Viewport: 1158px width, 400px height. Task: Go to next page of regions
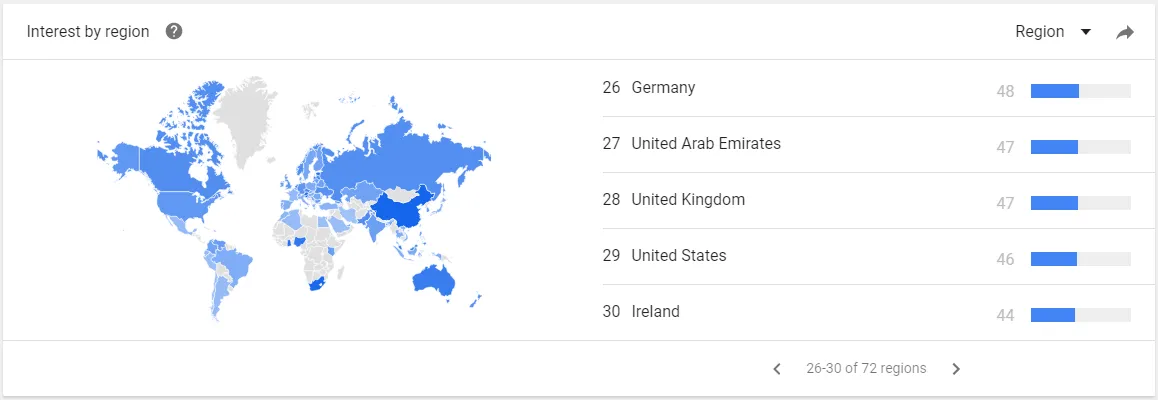click(x=956, y=368)
